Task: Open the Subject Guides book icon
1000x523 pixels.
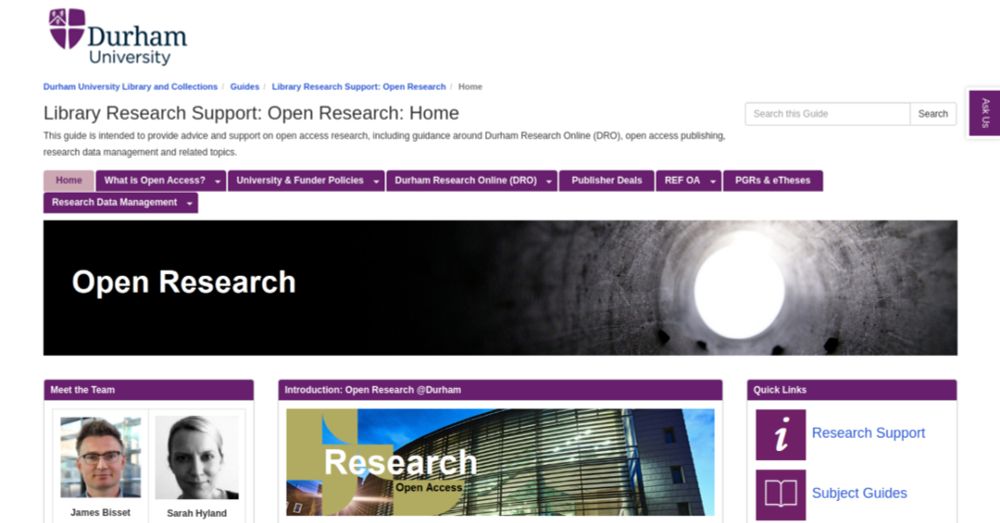Action: pos(781,495)
